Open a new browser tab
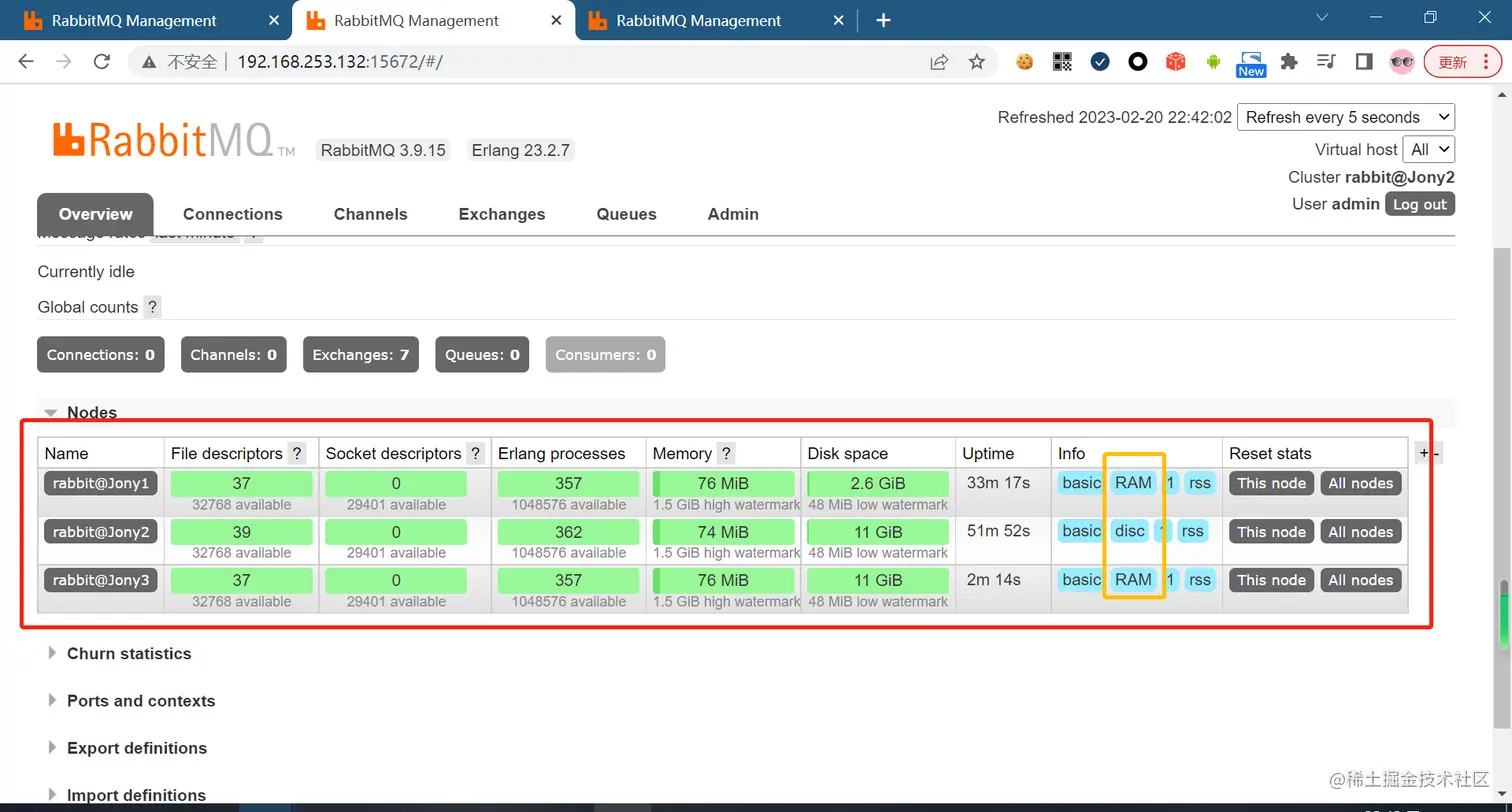Screen dimensions: 1512x812 (883, 20)
